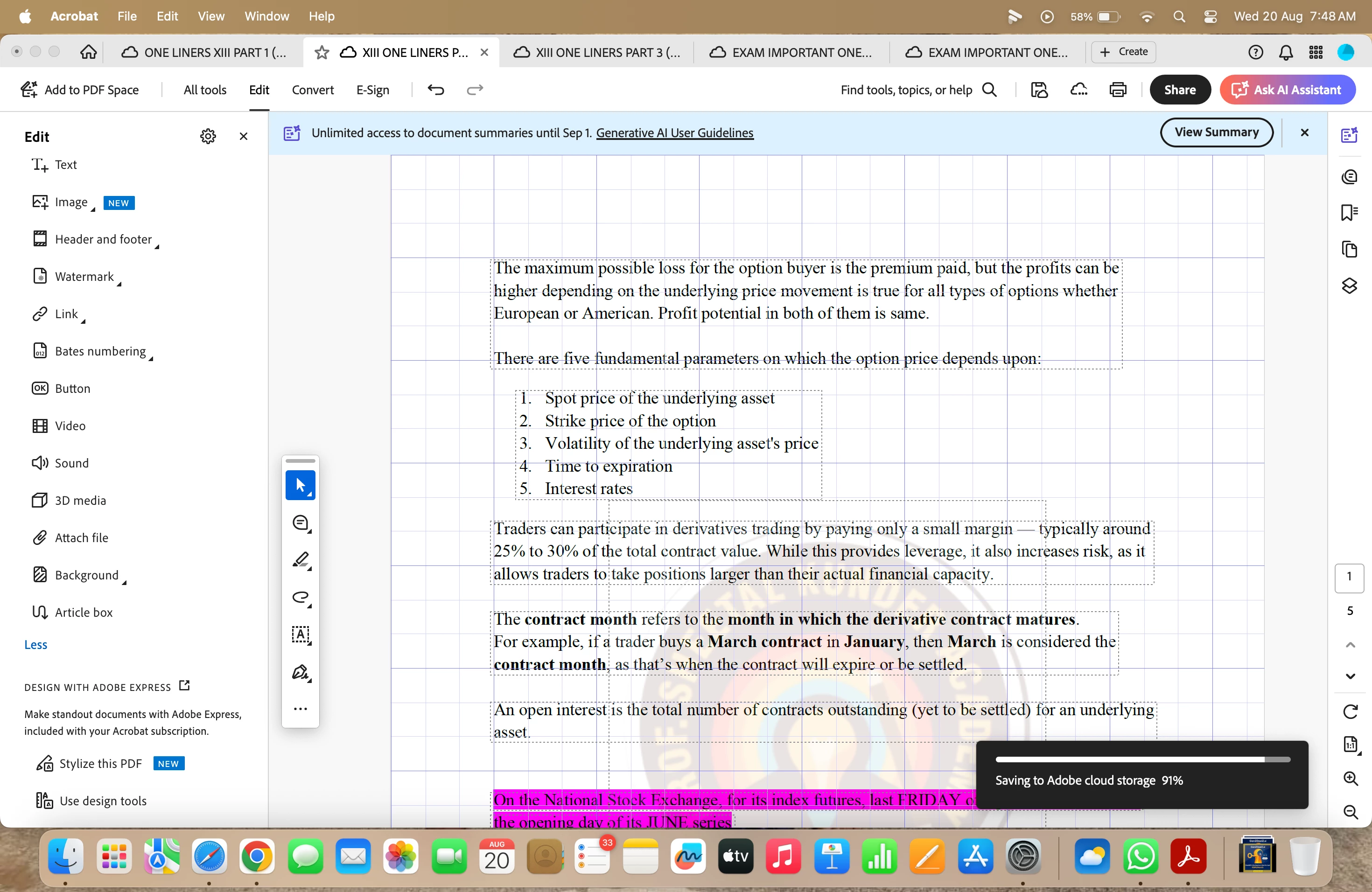Click zoom in magnifier icon

pos(1350,778)
